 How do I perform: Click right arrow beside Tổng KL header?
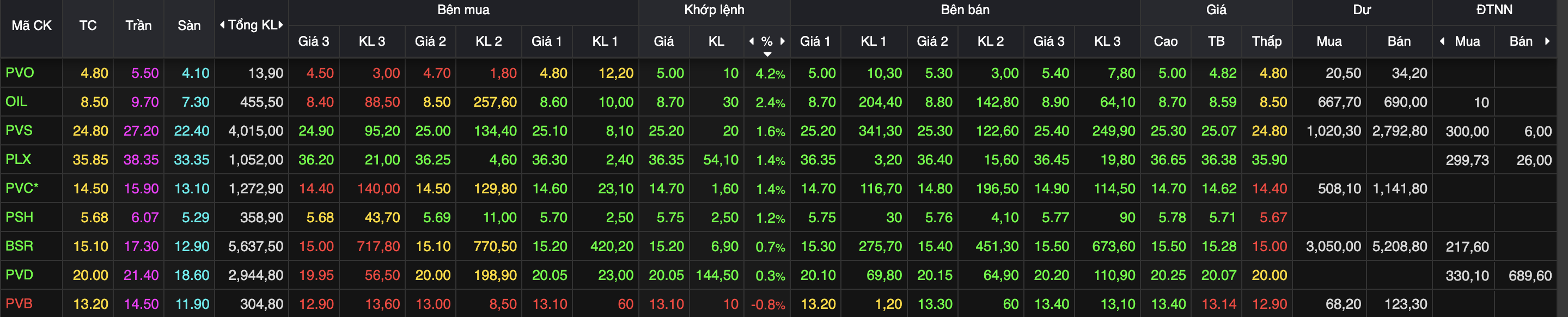point(280,25)
